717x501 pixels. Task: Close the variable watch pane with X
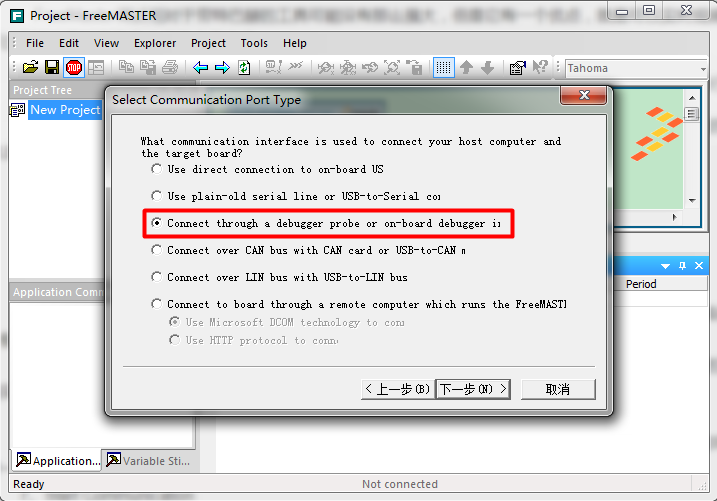coord(699,266)
